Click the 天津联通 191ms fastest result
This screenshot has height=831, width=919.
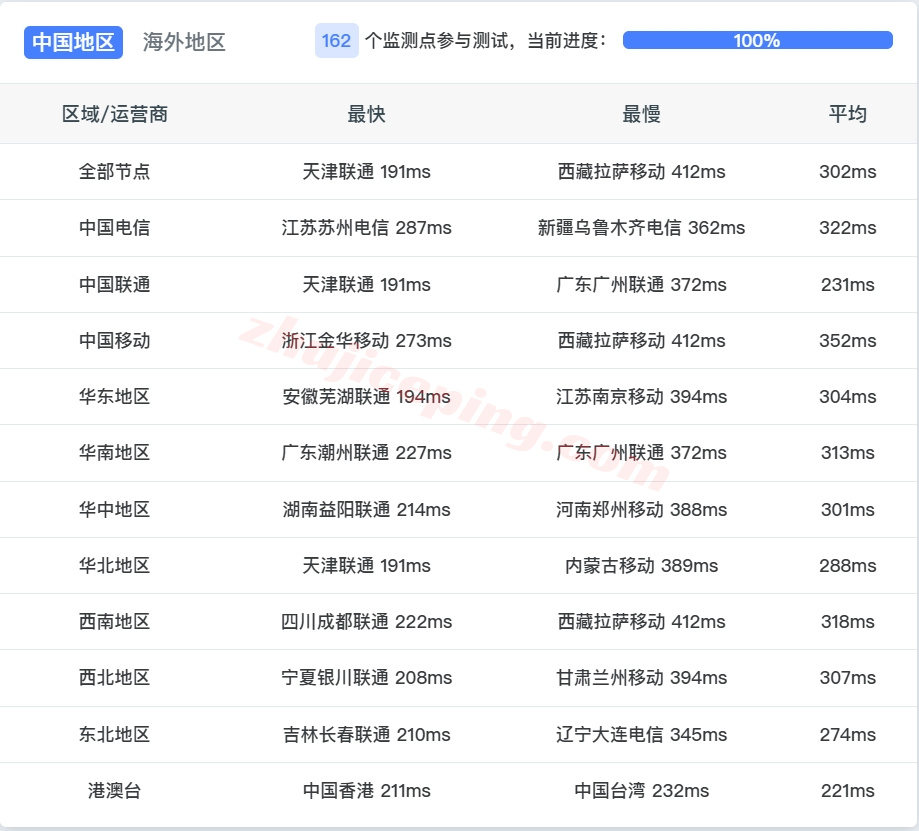coord(365,171)
